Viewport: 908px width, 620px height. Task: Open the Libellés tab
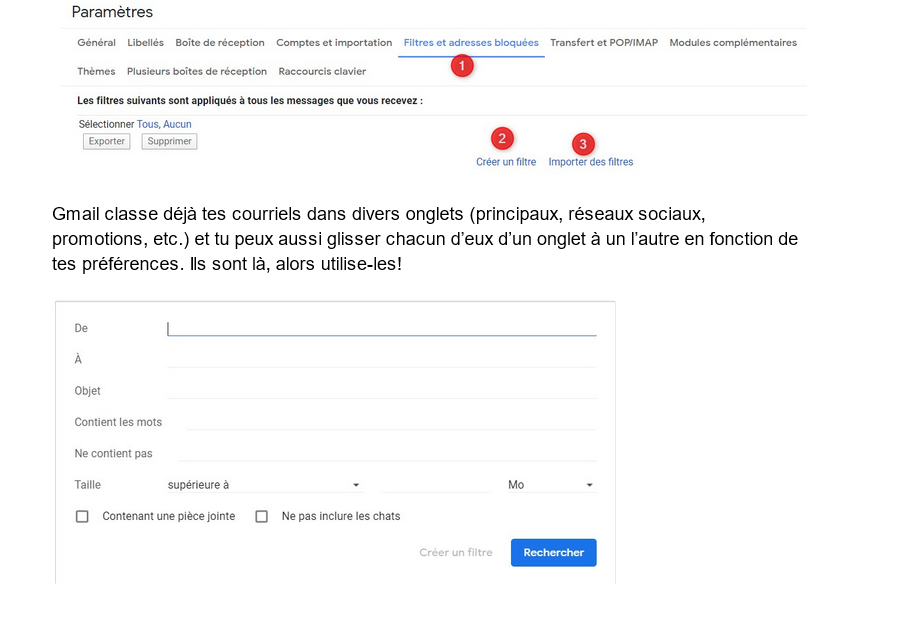[145, 43]
